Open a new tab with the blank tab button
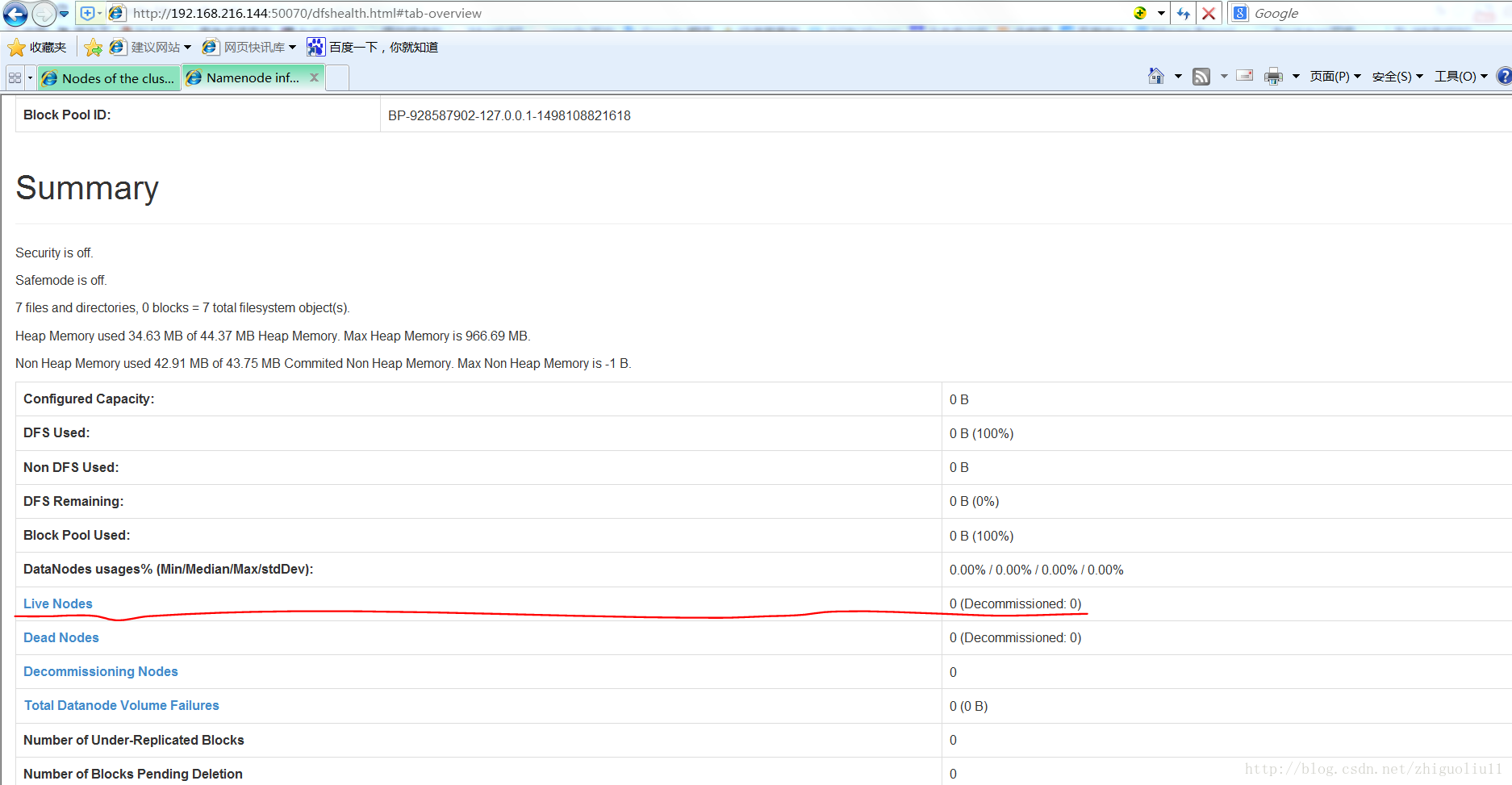 (x=337, y=78)
